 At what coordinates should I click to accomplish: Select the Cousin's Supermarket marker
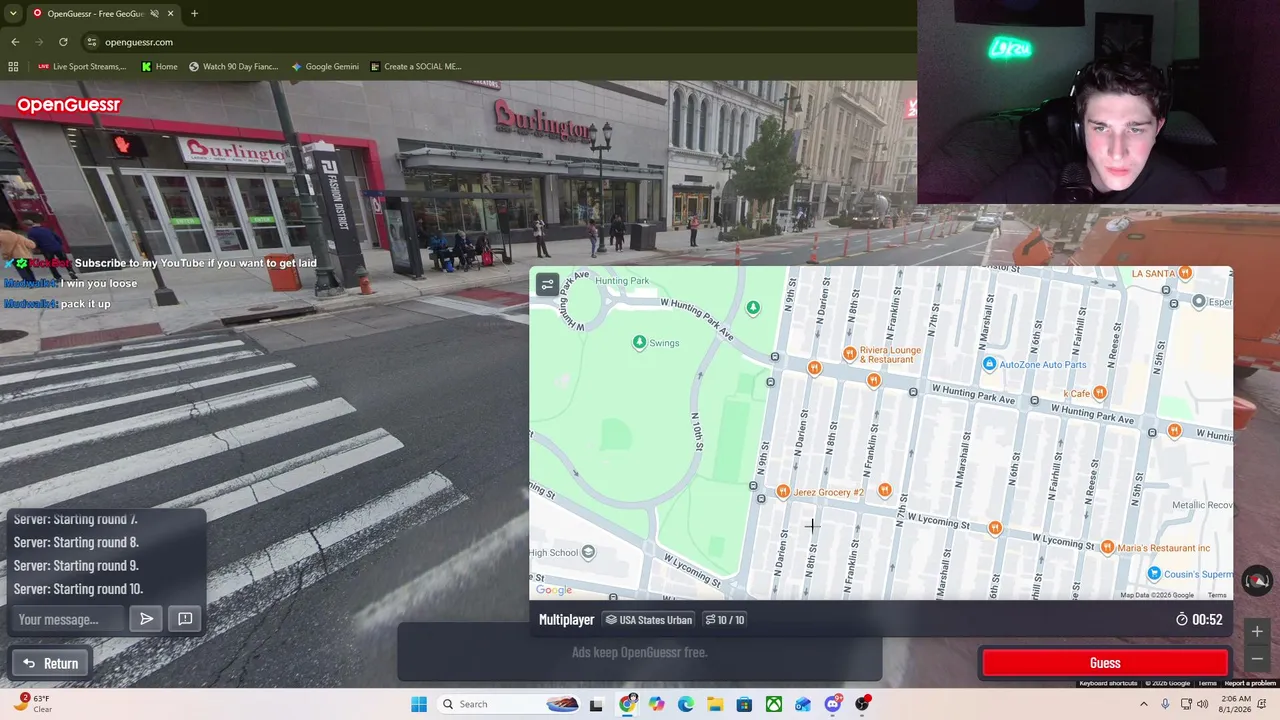click(x=1154, y=573)
